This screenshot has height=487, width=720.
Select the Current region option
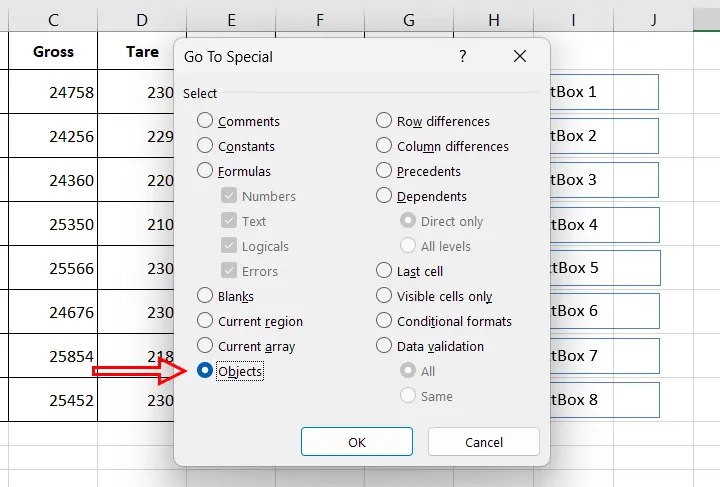click(x=205, y=321)
